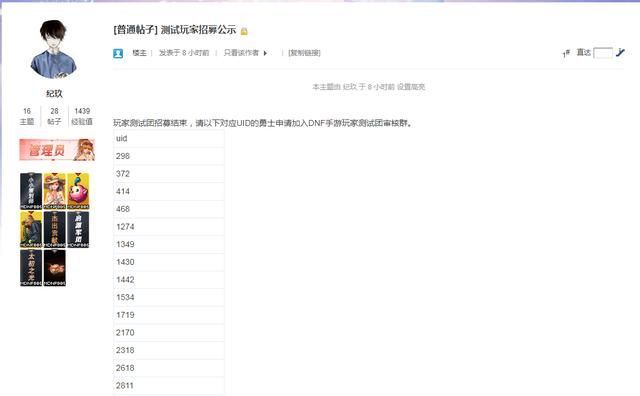Screen dimensions: 640x396
Task: View the 1439 经验值 stat
Action: 82,116
